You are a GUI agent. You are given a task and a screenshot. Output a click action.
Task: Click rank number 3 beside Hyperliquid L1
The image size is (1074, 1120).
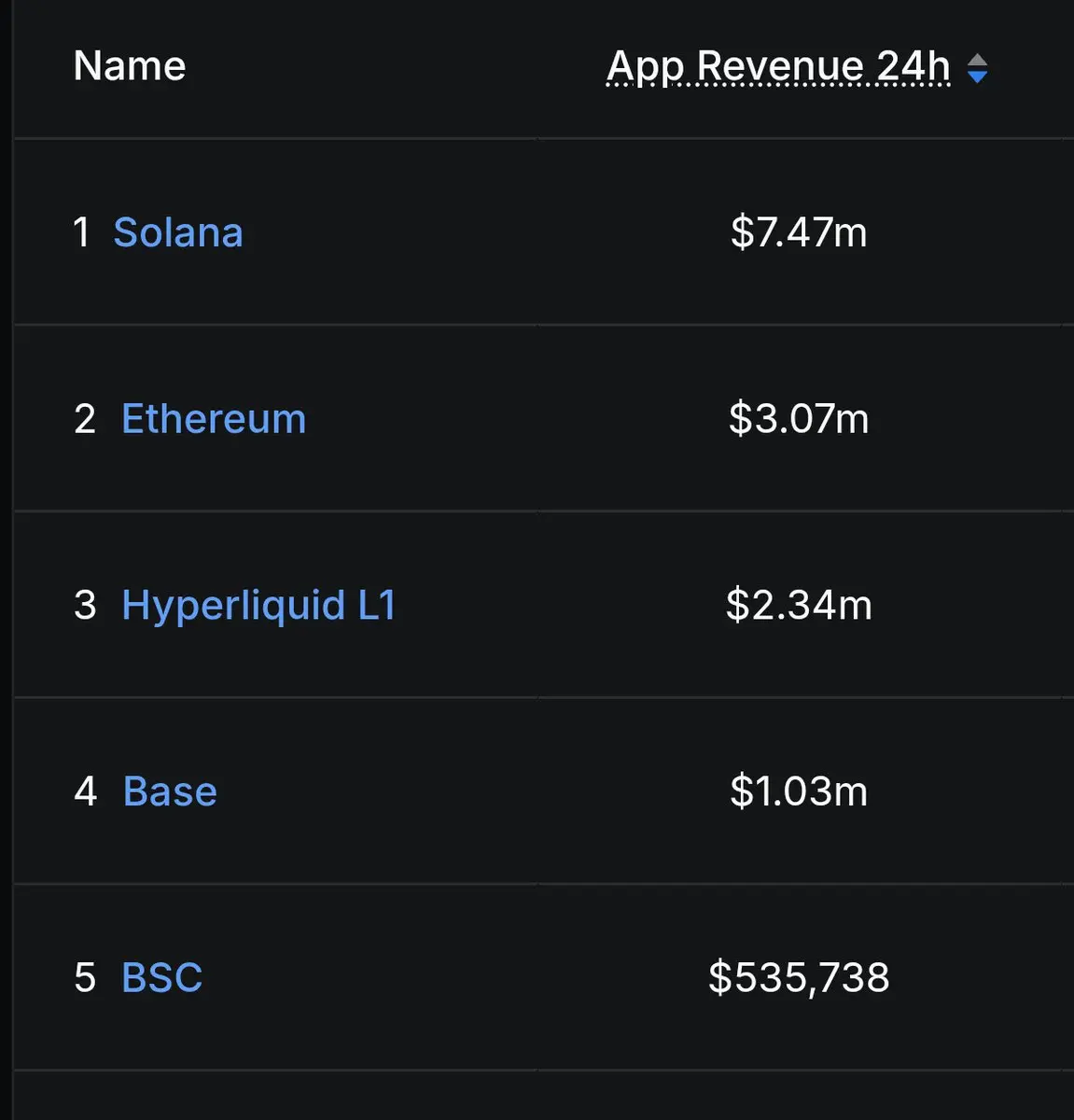coord(85,606)
